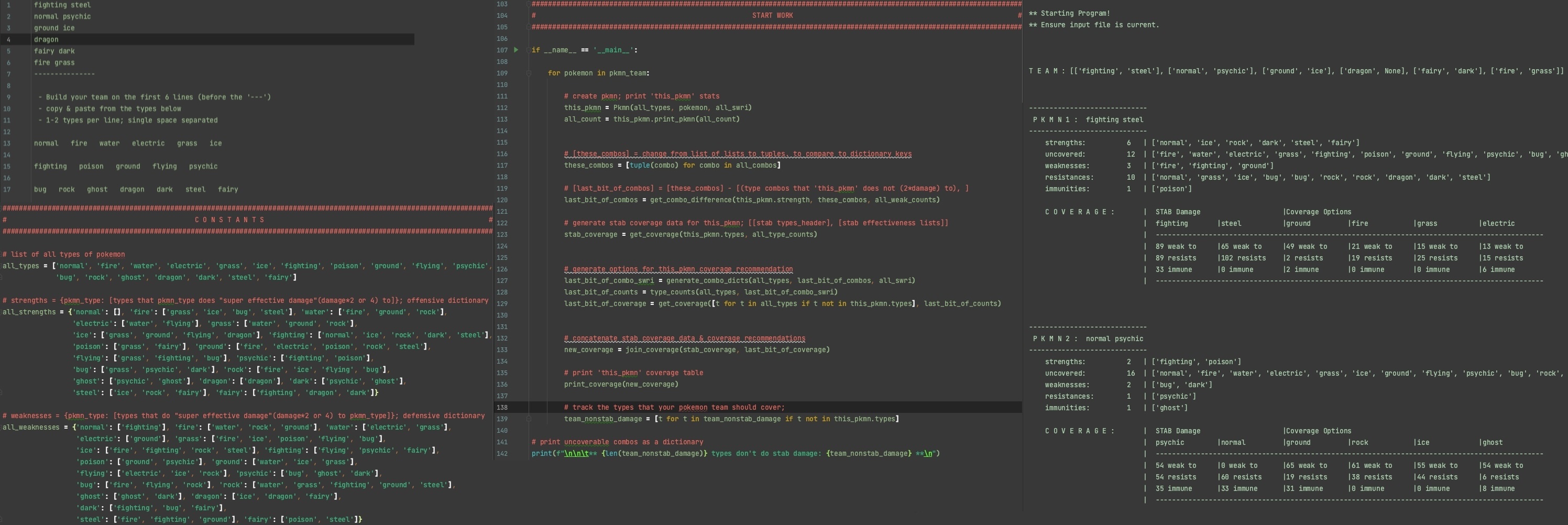Screen dimensions: 1568x525
Task: Collapse the for pokemon loop fold marker
Action: pyautogui.click(x=529, y=73)
